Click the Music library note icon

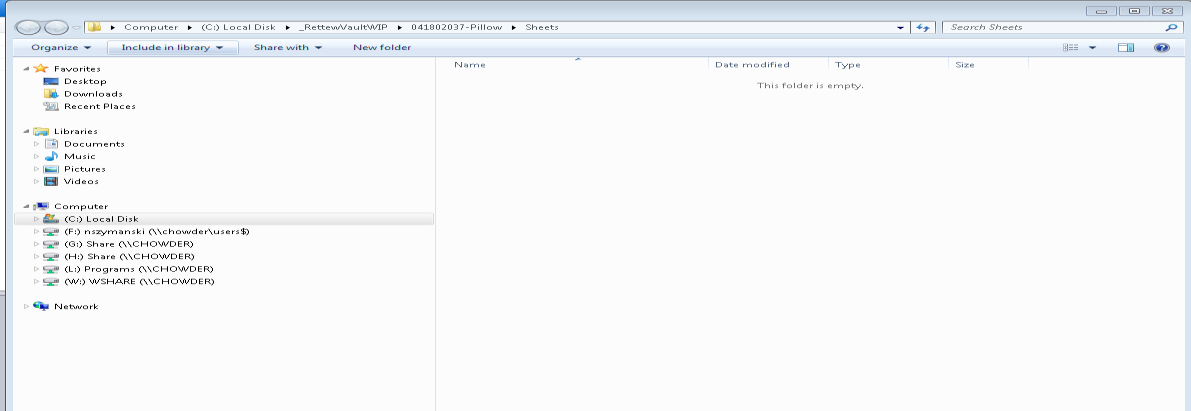pyautogui.click(x=51, y=156)
